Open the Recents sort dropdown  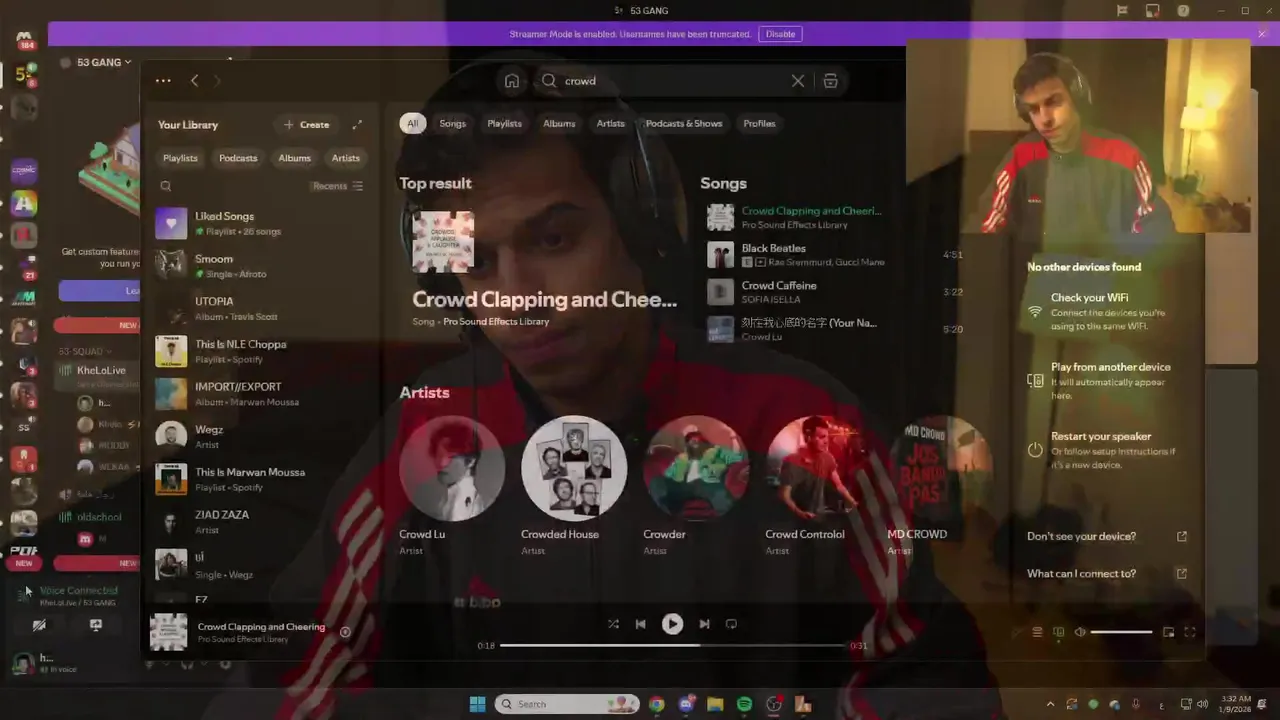(x=338, y=186)
